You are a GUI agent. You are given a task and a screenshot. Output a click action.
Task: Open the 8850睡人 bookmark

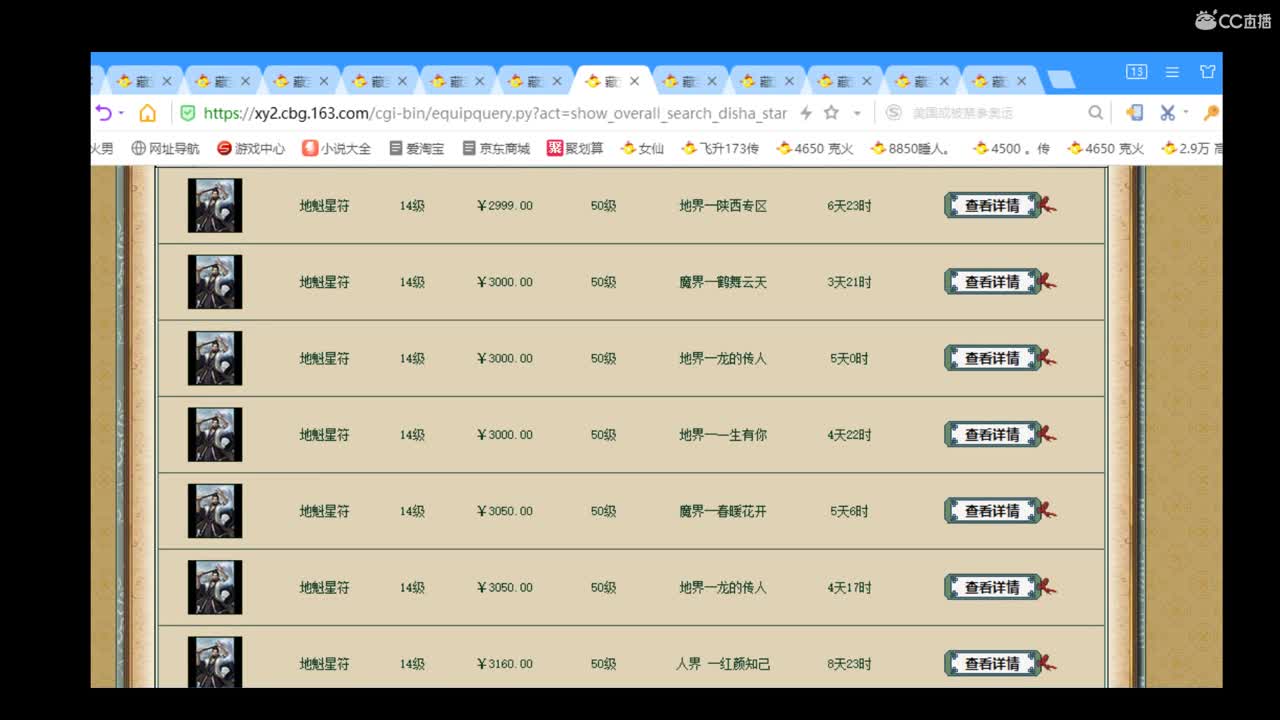click(911, 148)
